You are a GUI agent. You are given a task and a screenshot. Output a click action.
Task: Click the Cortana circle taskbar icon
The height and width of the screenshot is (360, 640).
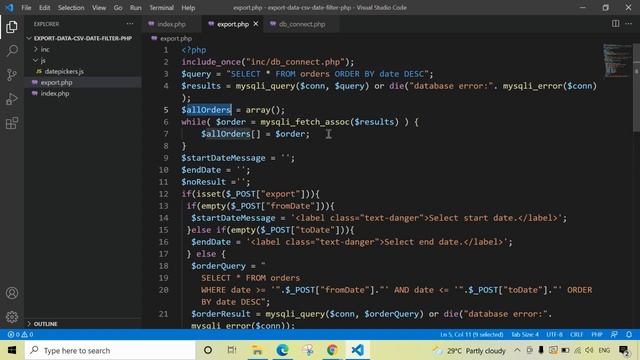[x=208, y=350]
